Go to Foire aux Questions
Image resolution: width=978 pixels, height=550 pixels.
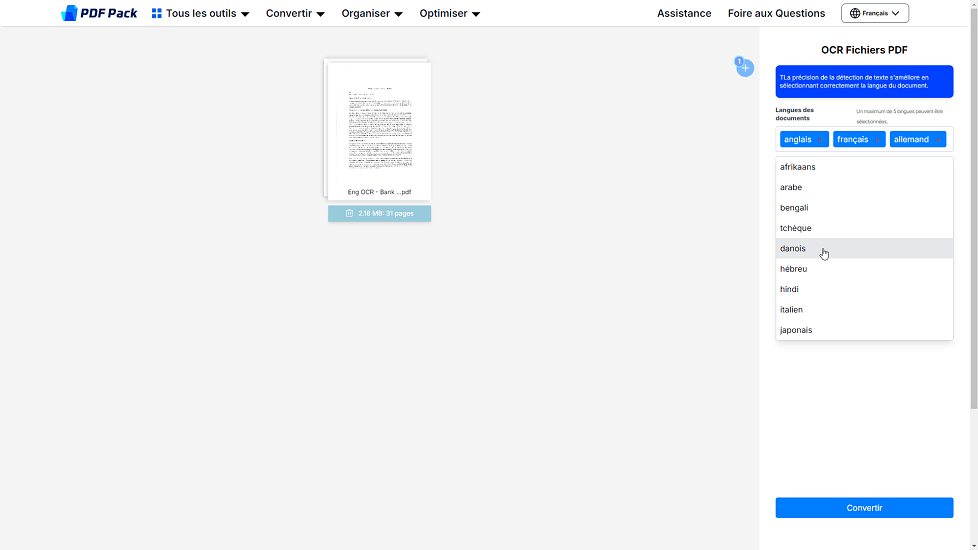pos(776,13)
